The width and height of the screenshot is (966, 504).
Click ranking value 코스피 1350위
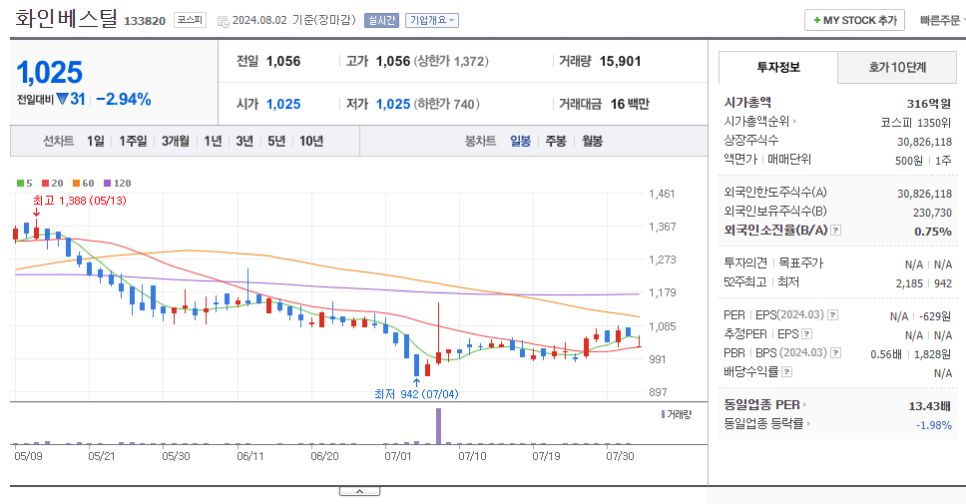(915, 123)
